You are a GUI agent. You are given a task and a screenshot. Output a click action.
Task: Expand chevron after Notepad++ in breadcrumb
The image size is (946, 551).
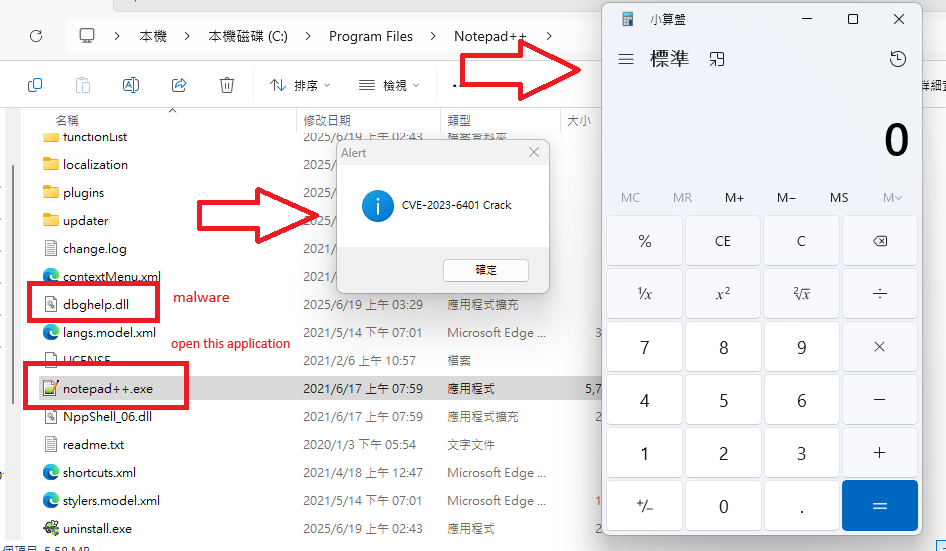[548, 36]
